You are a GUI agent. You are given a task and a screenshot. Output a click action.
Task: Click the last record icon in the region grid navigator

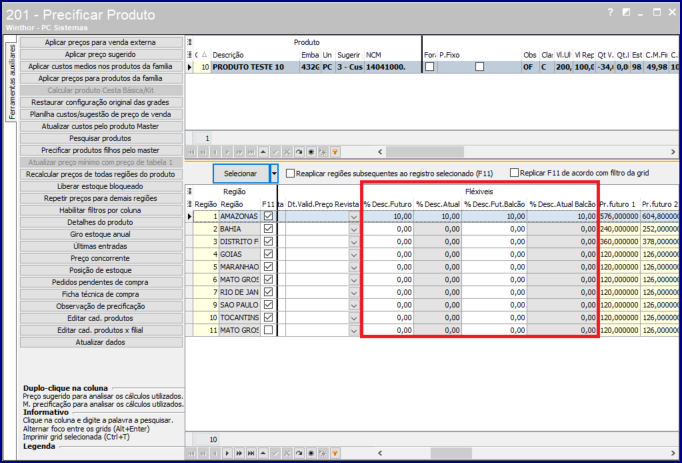click(x=251, y=453)
